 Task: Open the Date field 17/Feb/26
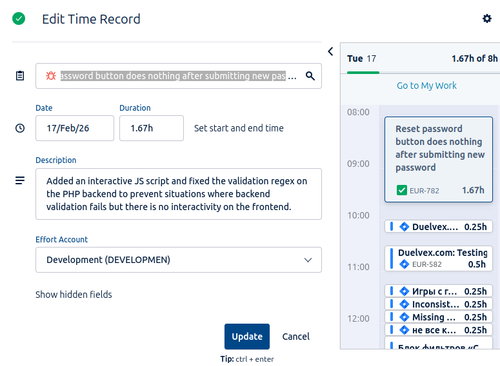coord(75,128)
